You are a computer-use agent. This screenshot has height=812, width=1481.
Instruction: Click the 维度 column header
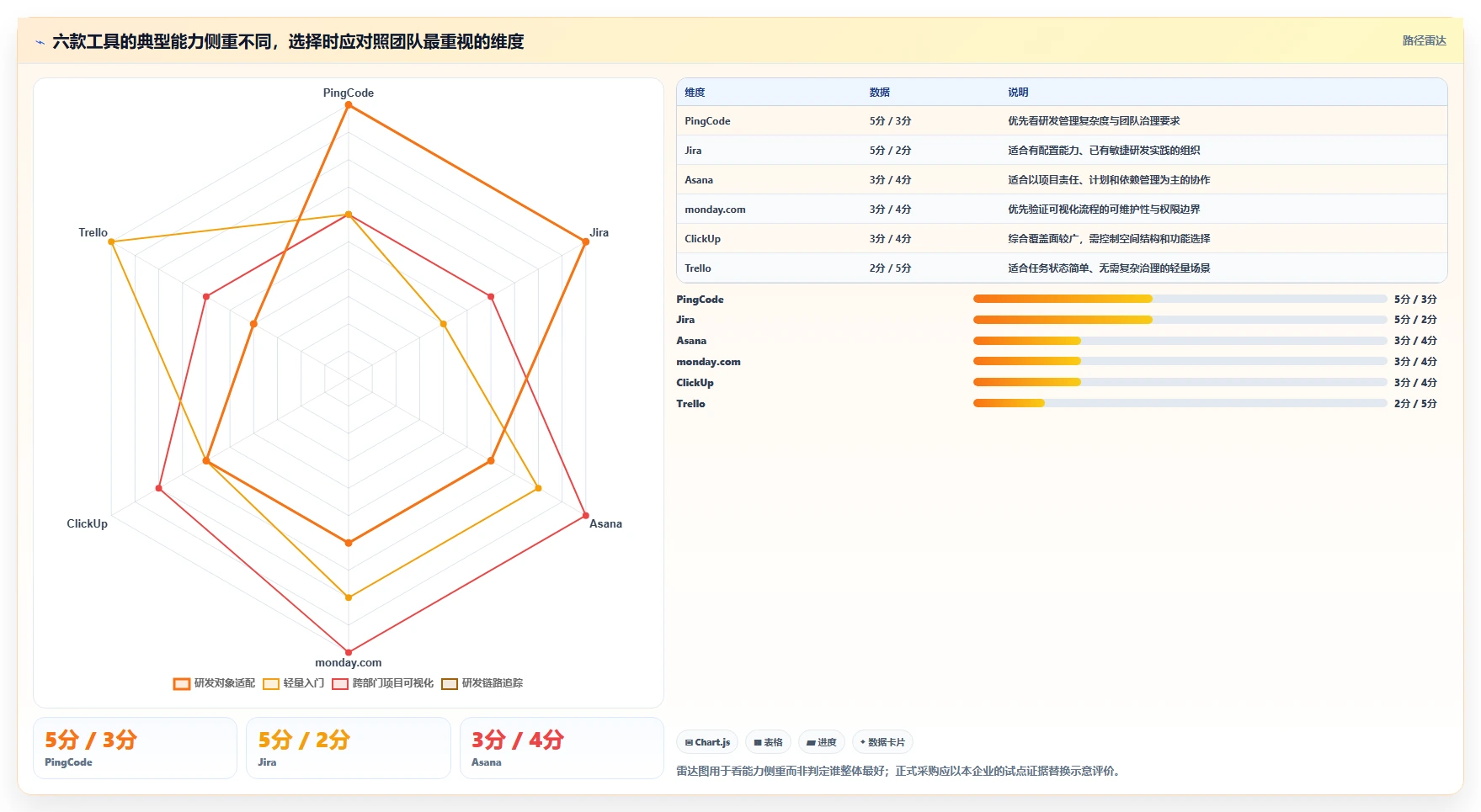[695, 93]
